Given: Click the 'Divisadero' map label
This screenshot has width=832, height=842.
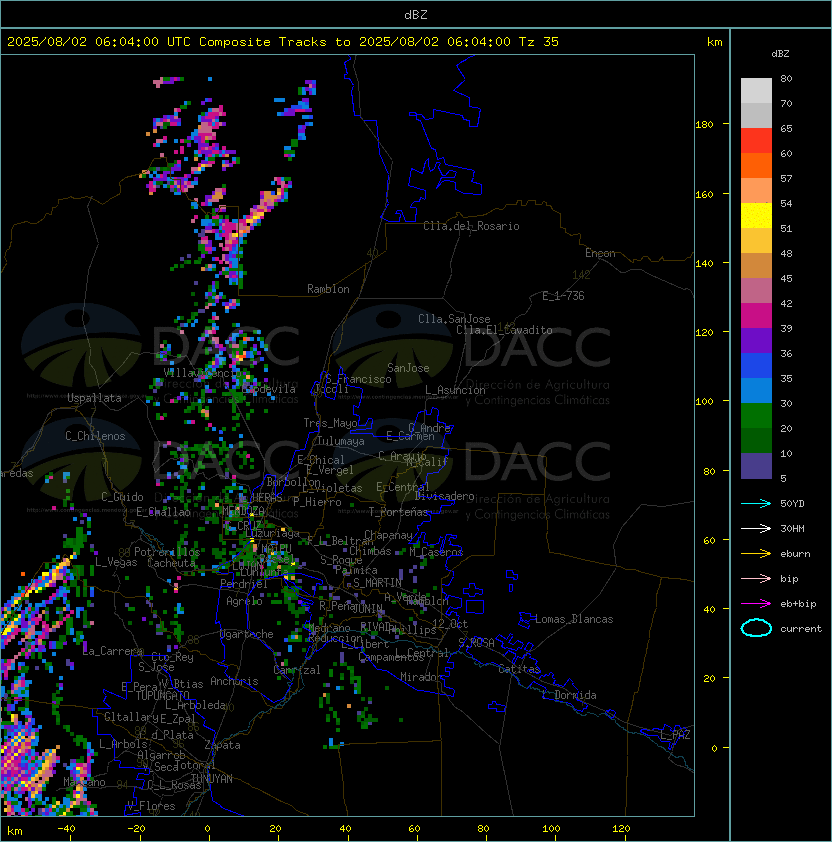Looking at the screenshot, I should pos(444,496).
